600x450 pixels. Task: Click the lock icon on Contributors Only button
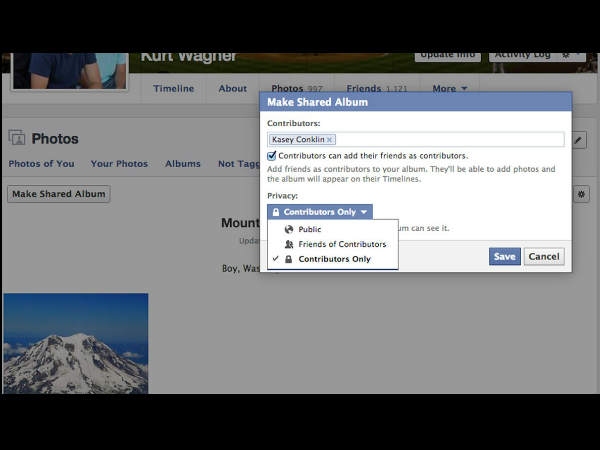[x=276, y=212]
